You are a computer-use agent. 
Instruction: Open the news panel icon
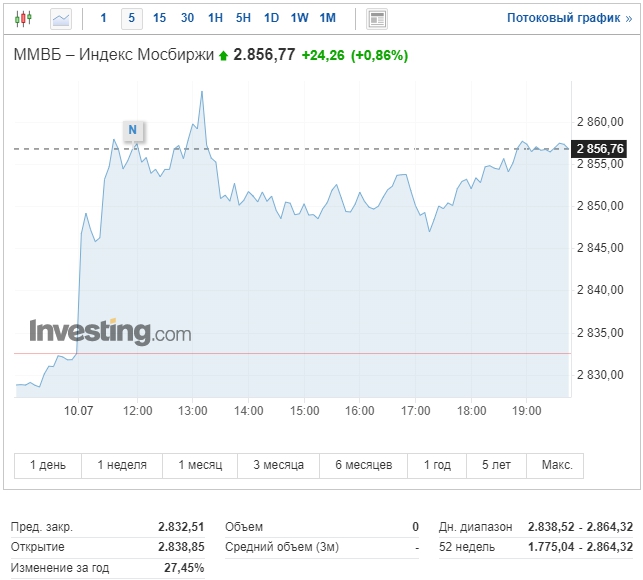[377, 19]
